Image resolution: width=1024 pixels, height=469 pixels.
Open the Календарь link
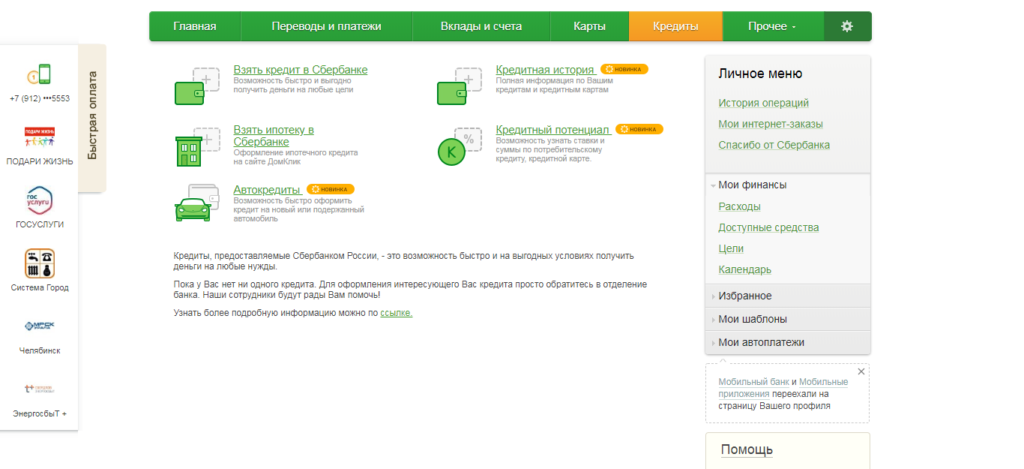point(744,269)
